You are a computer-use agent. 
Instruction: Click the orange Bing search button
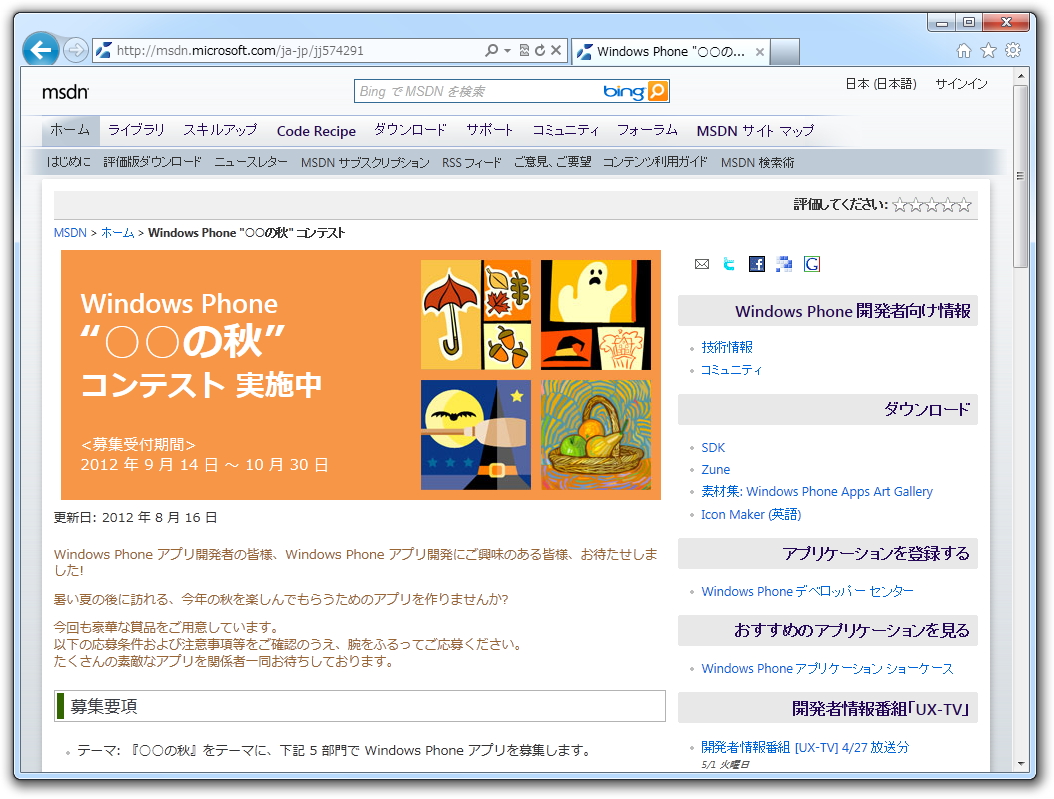657,91
